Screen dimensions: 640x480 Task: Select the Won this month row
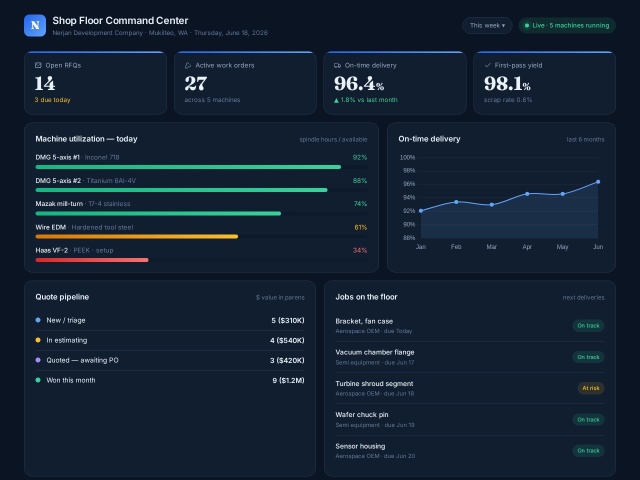(x=170, y=380)
